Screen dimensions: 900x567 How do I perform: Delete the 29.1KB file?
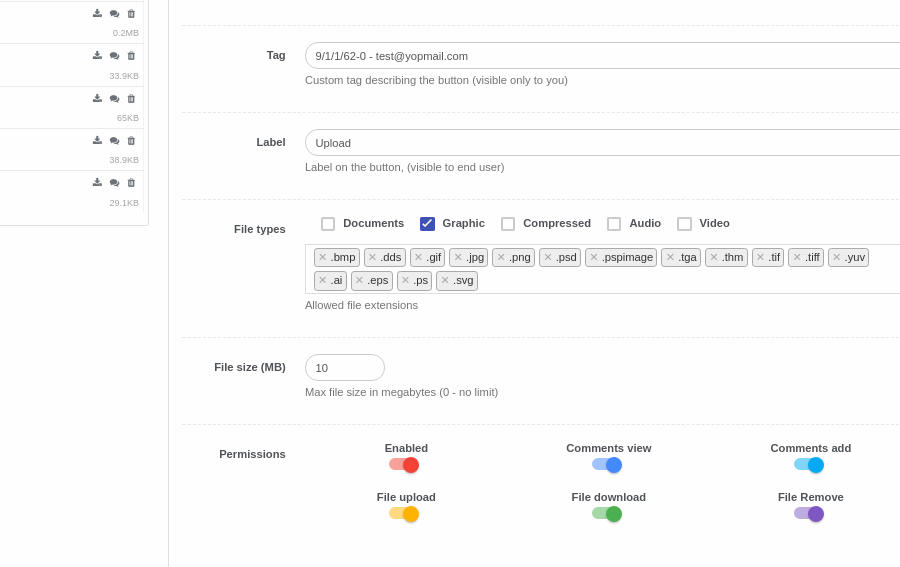[131, 183]
